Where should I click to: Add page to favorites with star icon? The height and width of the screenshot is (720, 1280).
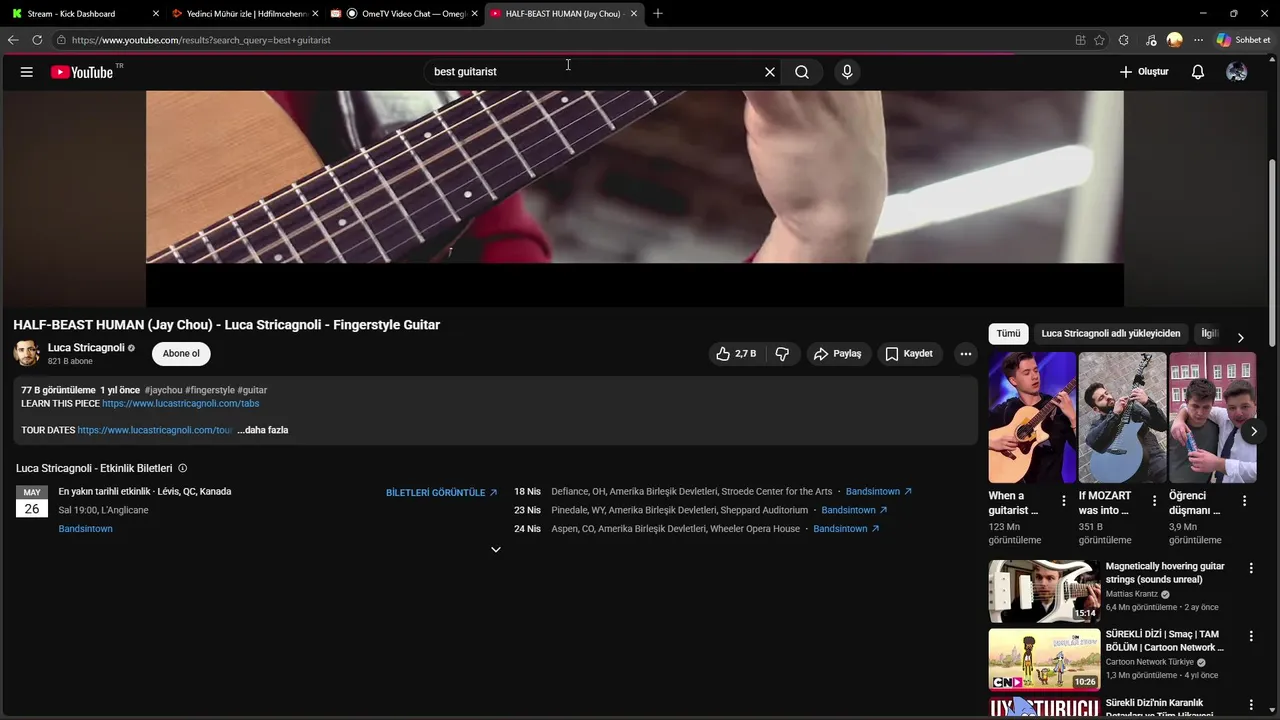tap(1100, 40)
